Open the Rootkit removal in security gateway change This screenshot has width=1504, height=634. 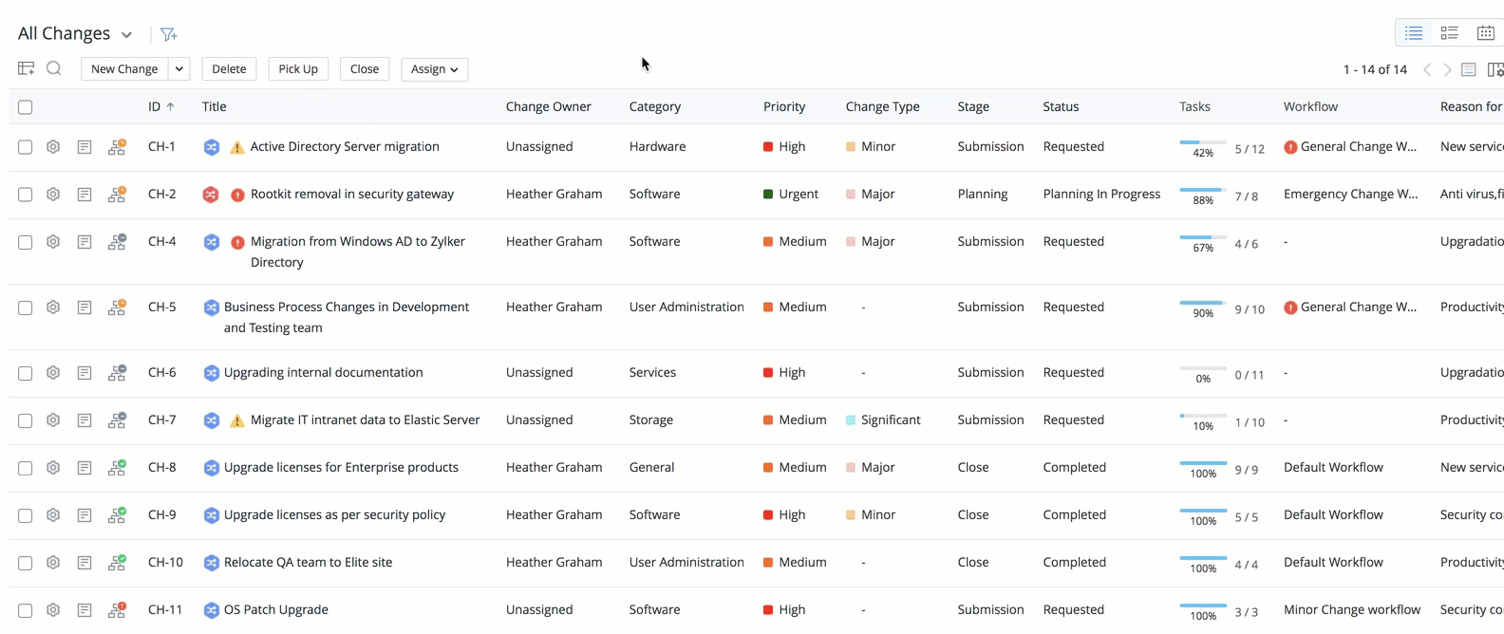coord(351,195)
